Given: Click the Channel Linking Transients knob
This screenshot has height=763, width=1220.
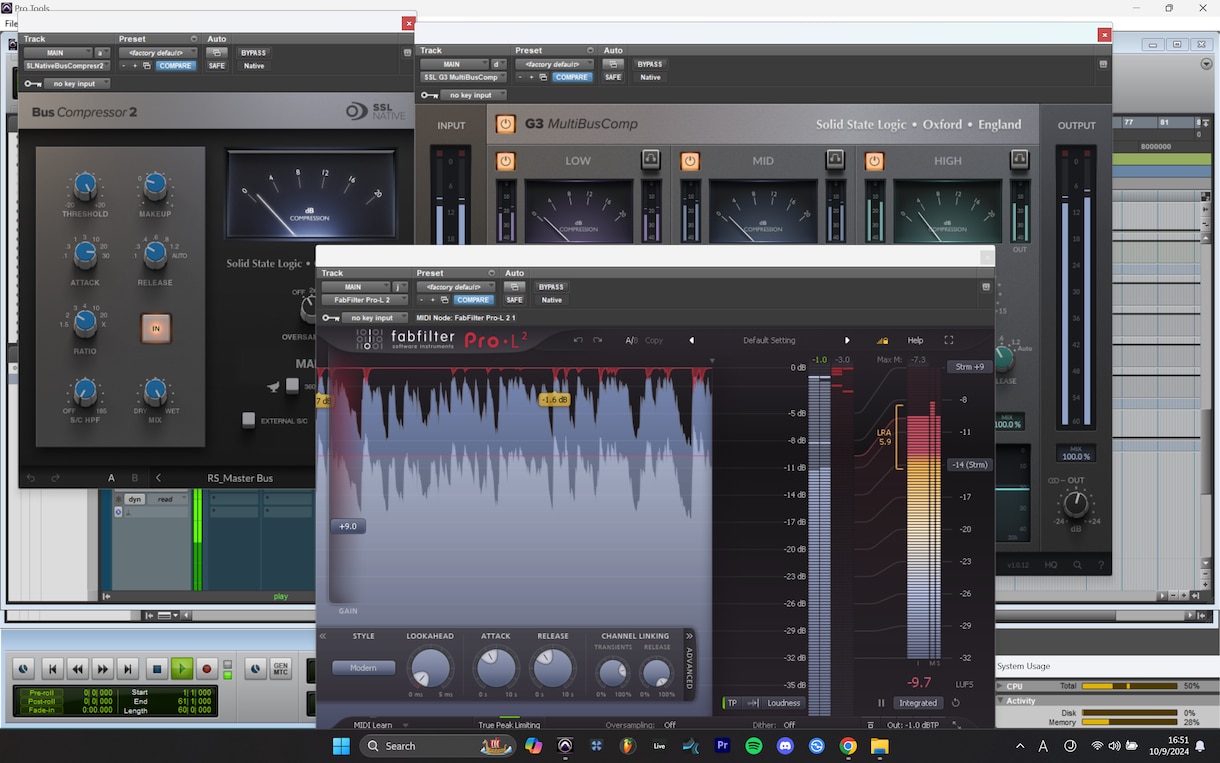Looking at the screenshot, I should 613,672.
